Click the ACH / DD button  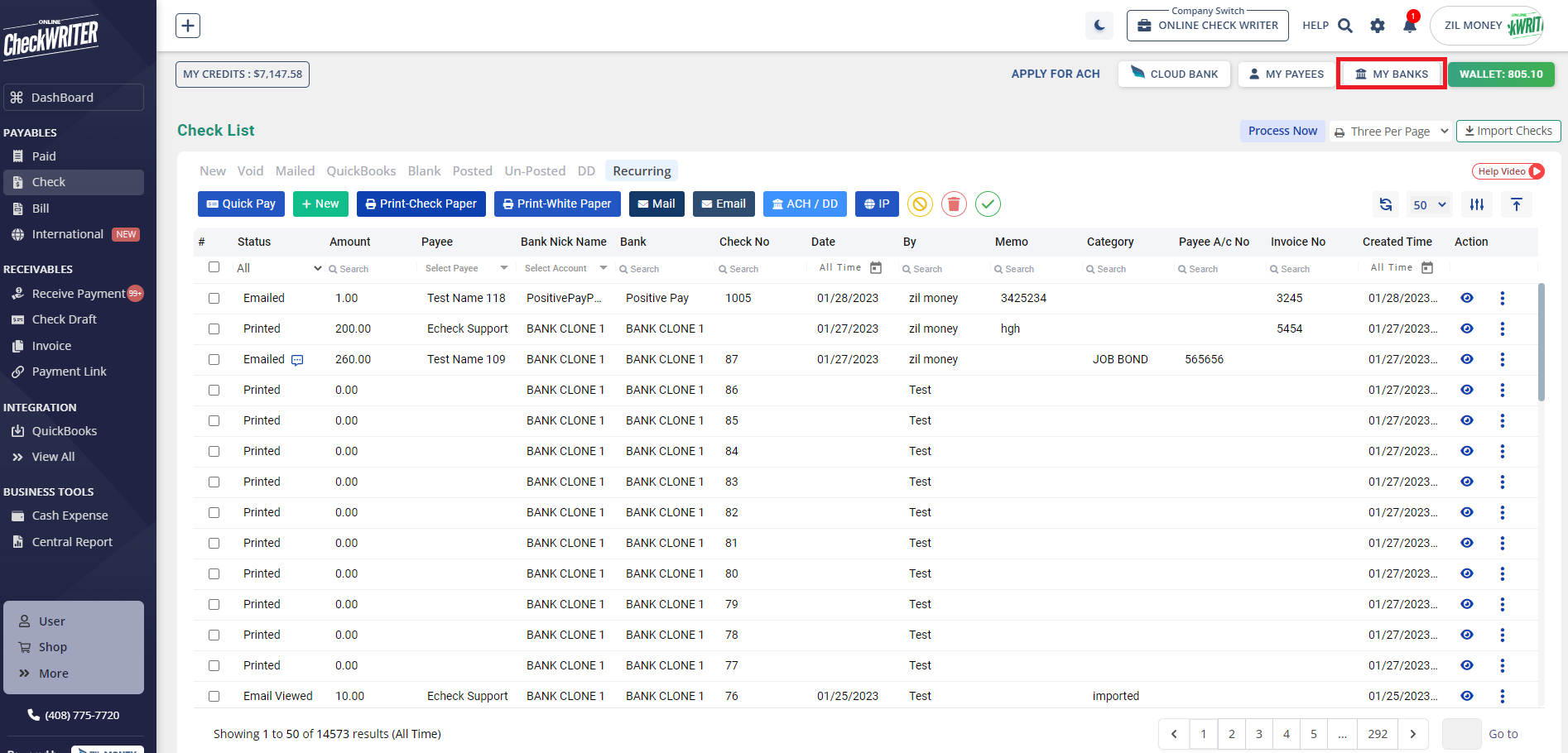805,204
